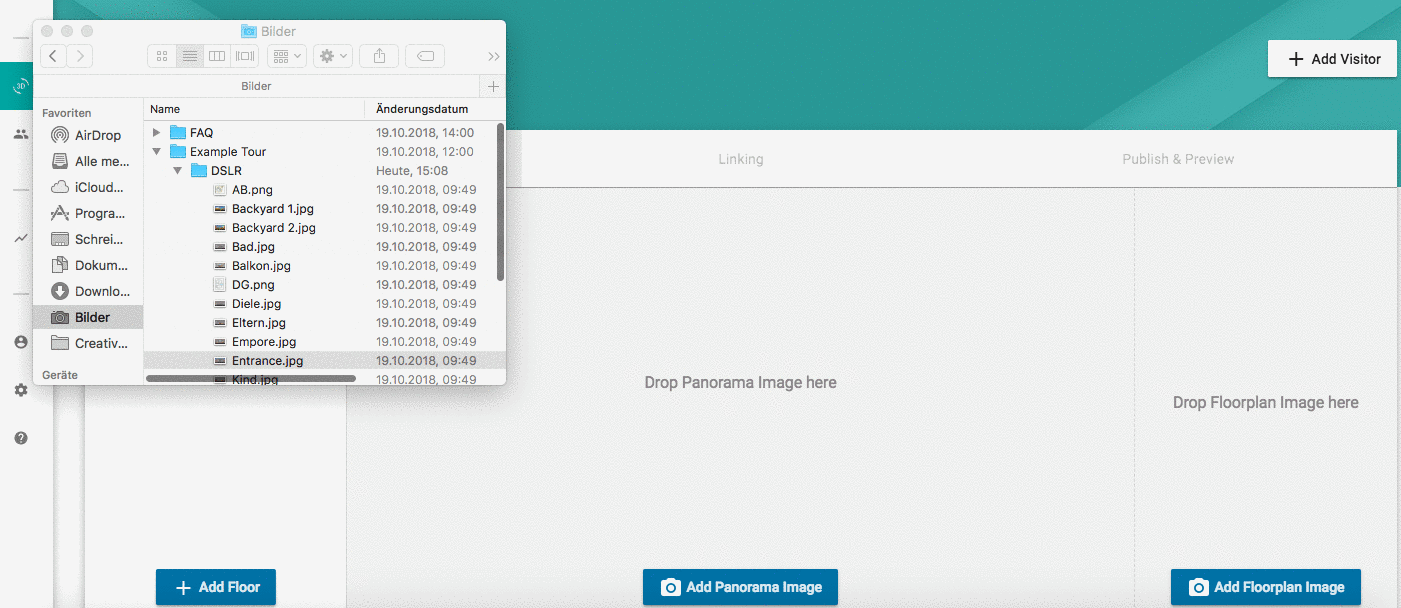The height and width of the screenshot is (608, 1401).
Task: Click the Finder vertical scrollbar
Action: click(500, 201)
